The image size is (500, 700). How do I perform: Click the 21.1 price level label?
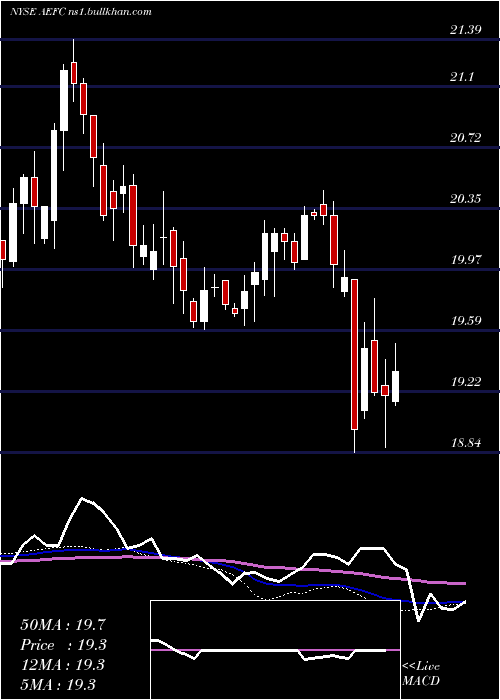click(x=462, y=77)
